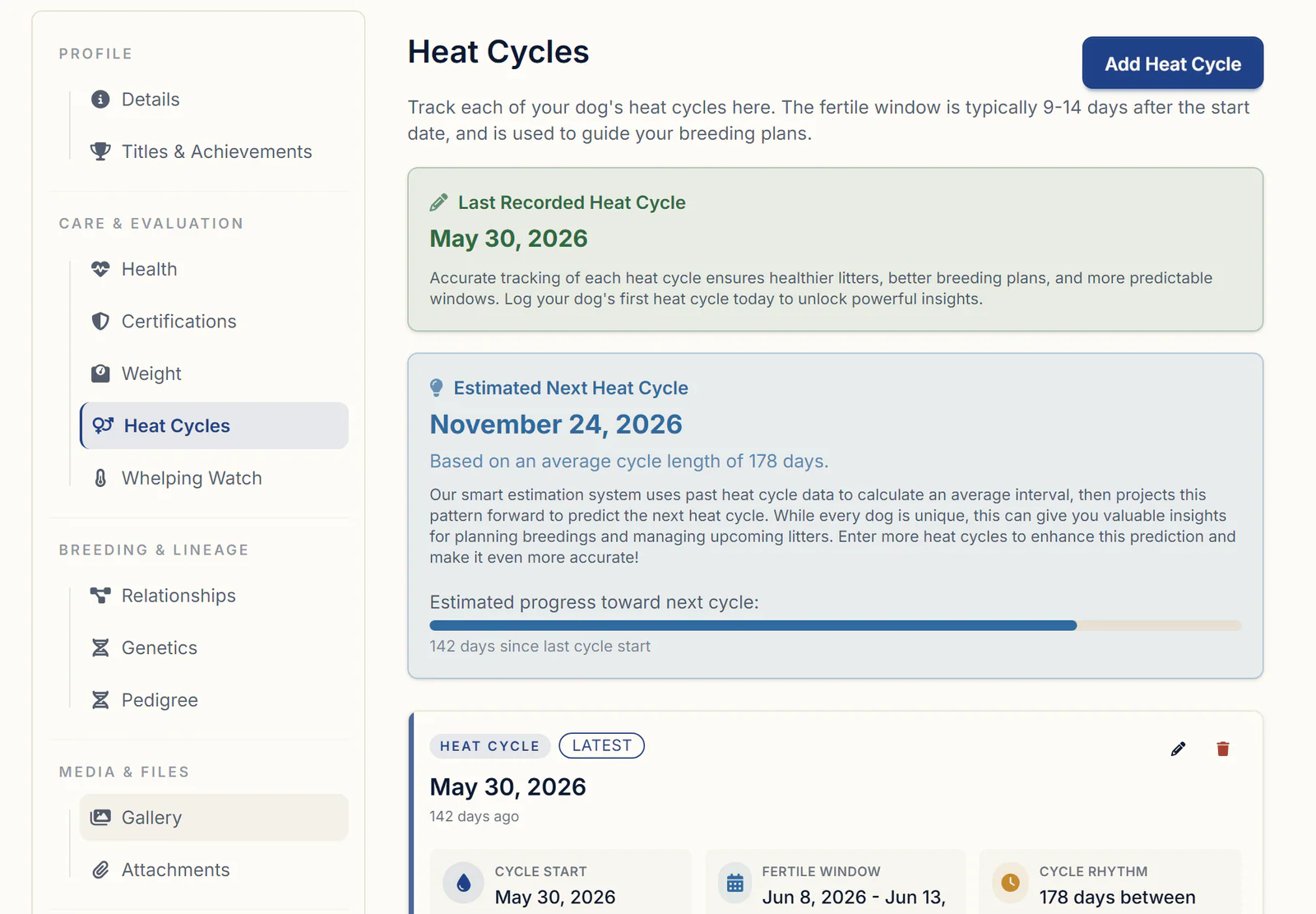Open the Weight page
The width and height of the screenshot is (1316, 914).
[214, 373]
